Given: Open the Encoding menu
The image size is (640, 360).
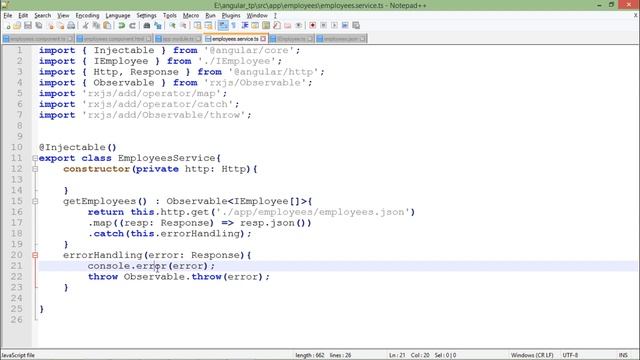Looking at the screenshot, I should (x=87, y=16).
